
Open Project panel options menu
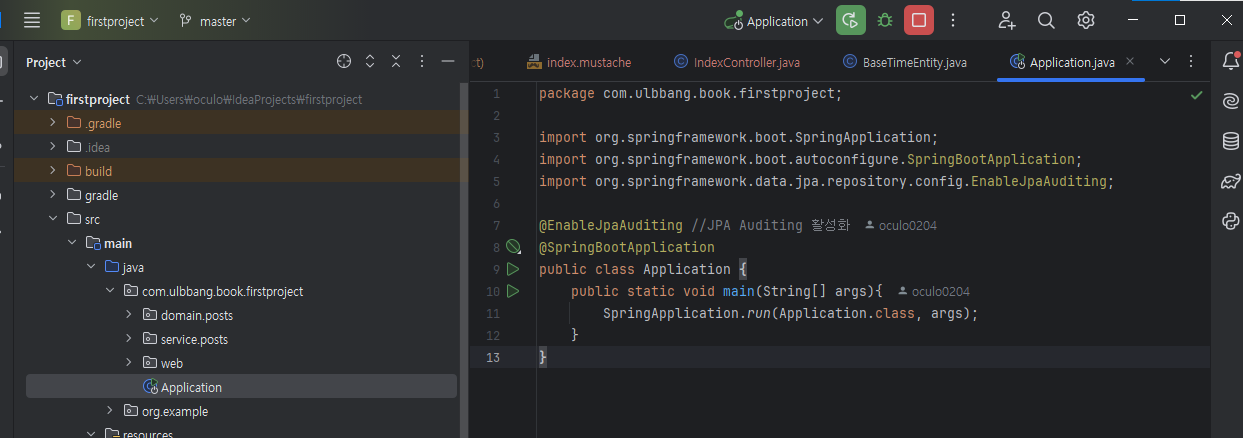(422, 62)
